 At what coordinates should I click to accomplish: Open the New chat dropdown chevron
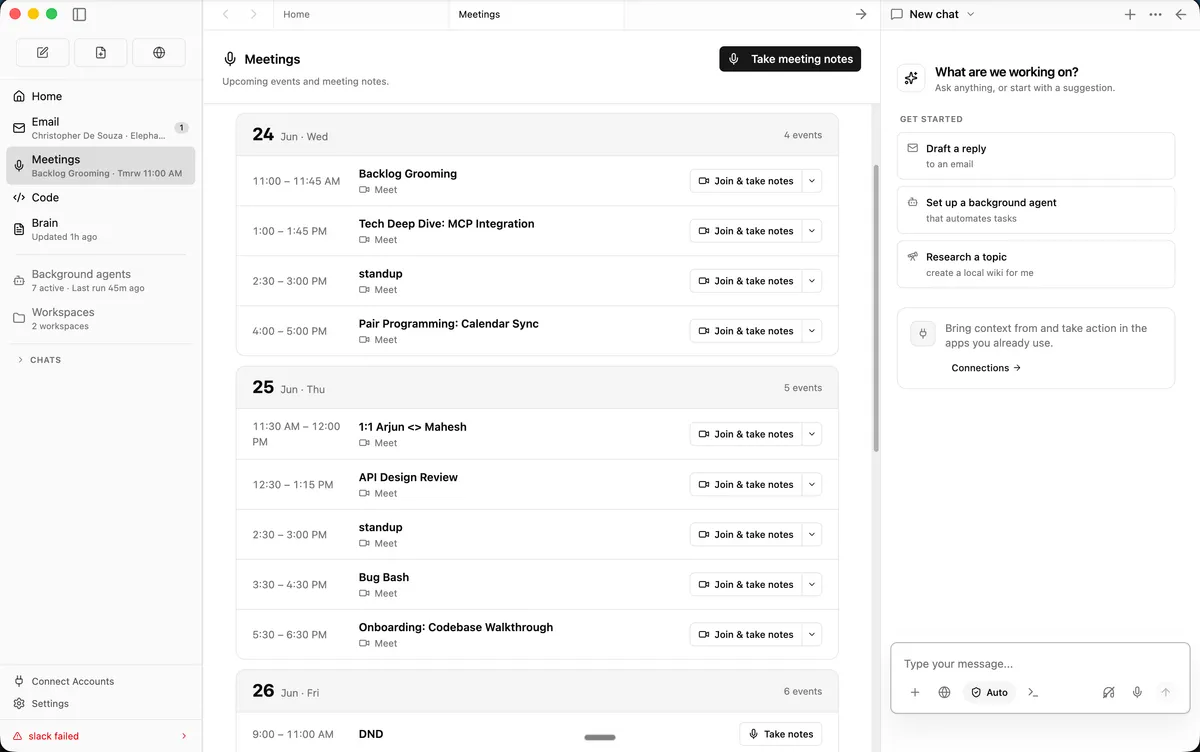pos(970,15)
